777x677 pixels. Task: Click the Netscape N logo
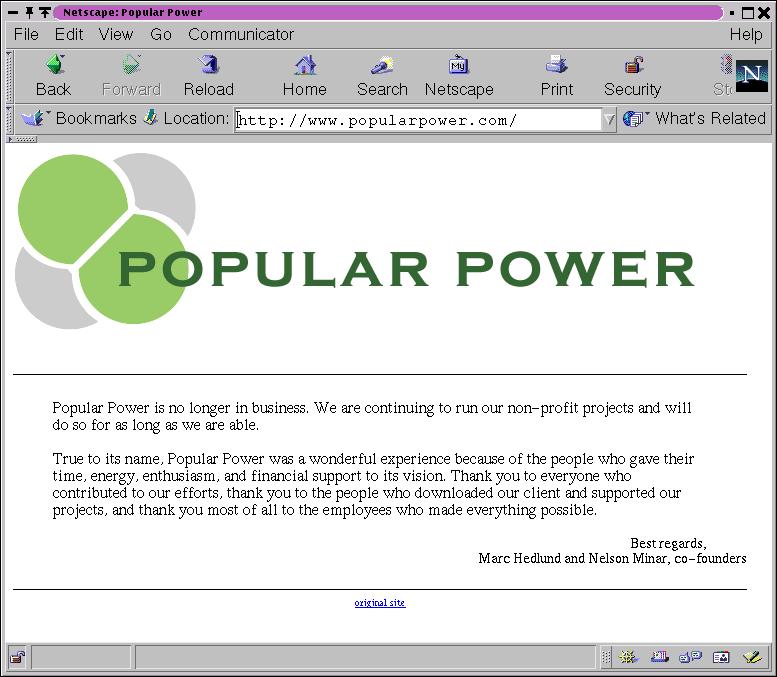(x=752, y=75)
